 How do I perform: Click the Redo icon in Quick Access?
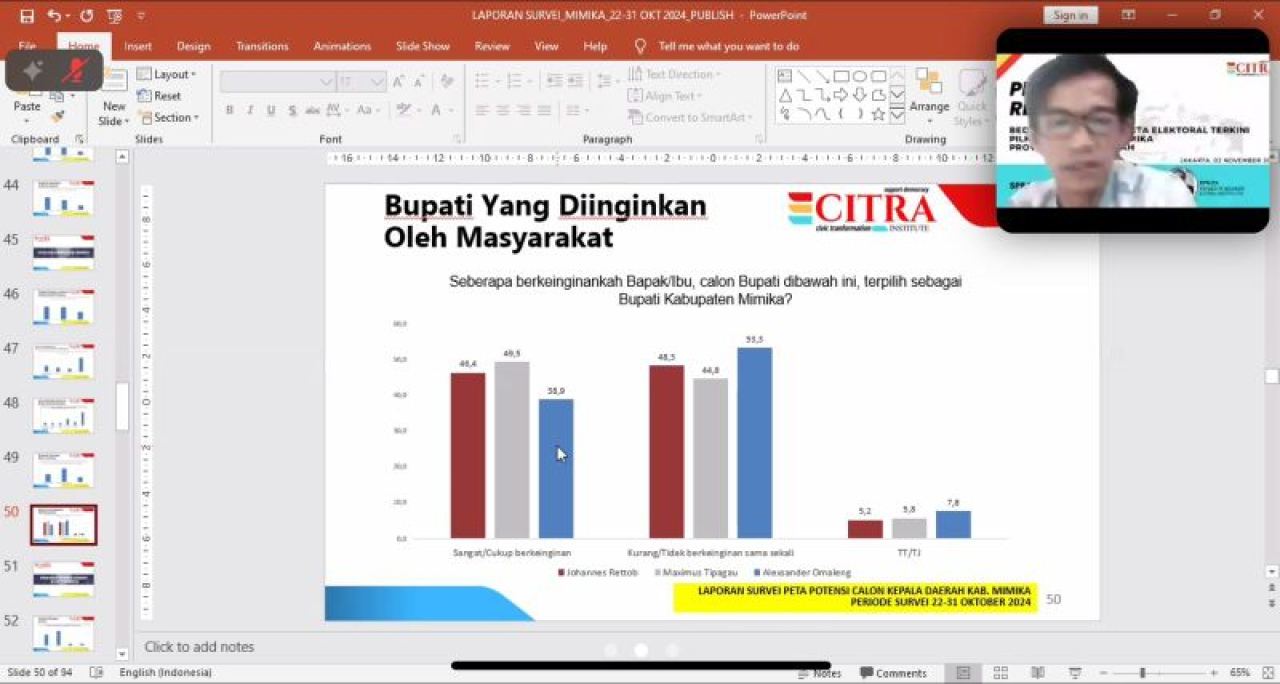87,15
